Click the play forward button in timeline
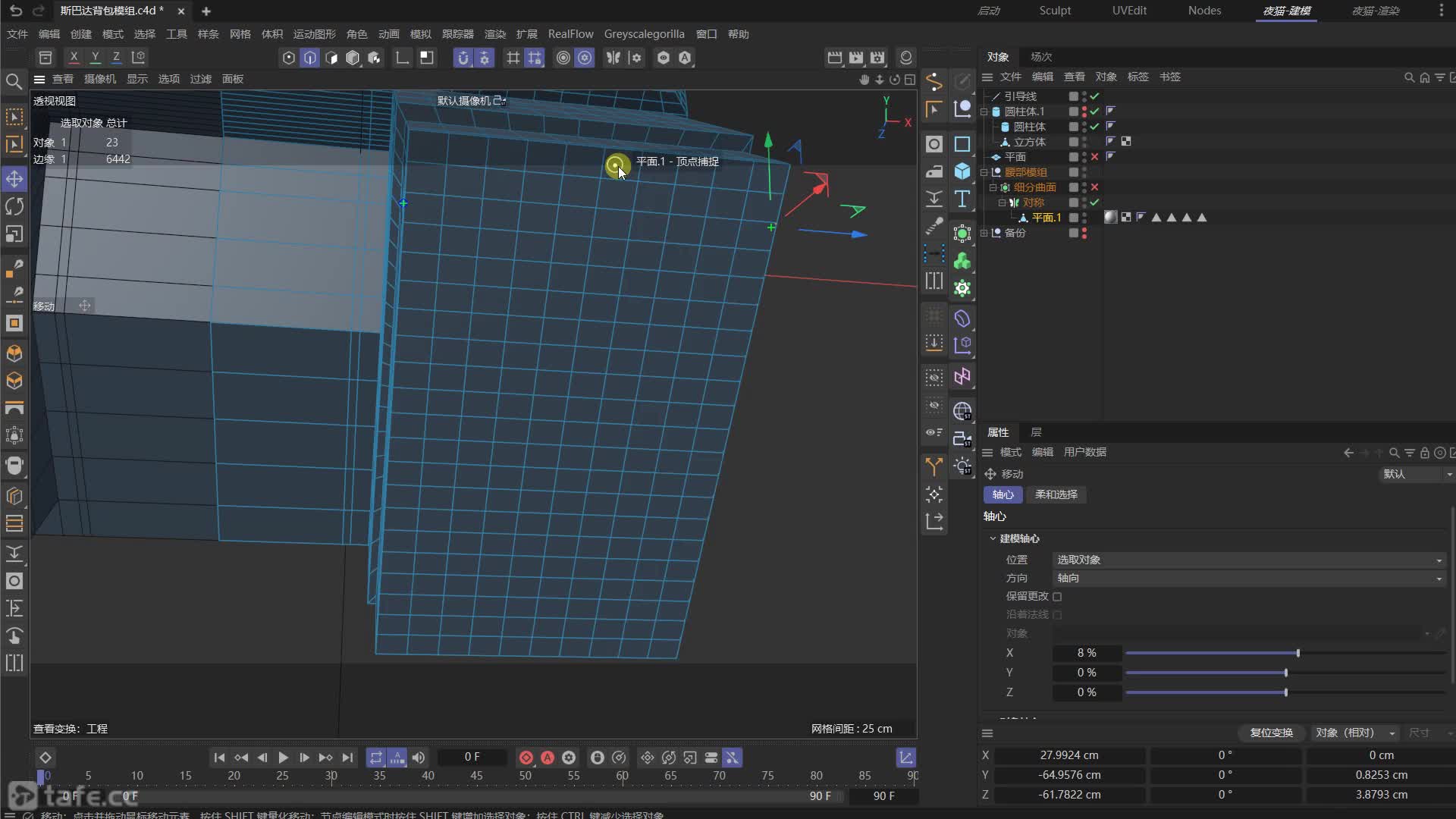The width and height of the screenshot is (1456, 819). pos(283,758)
